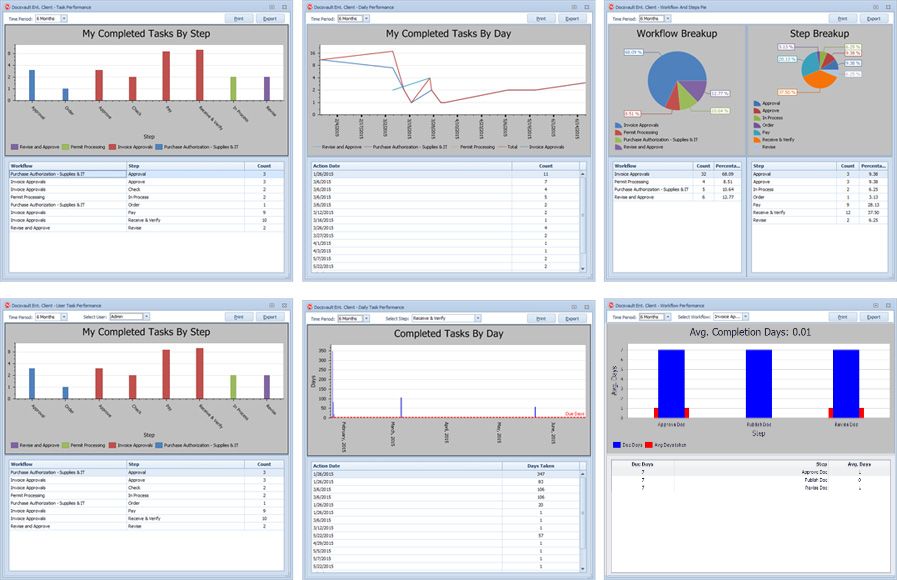Screen dimensions: 897x580
Task: Click the Docsvault icon on the Daily Performance window
Action: tap(311, 6)
